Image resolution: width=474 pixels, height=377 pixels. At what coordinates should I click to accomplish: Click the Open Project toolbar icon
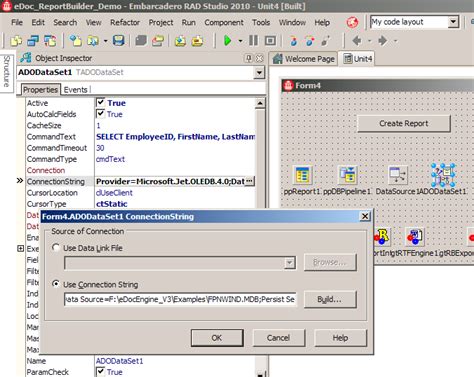point(158,41)
